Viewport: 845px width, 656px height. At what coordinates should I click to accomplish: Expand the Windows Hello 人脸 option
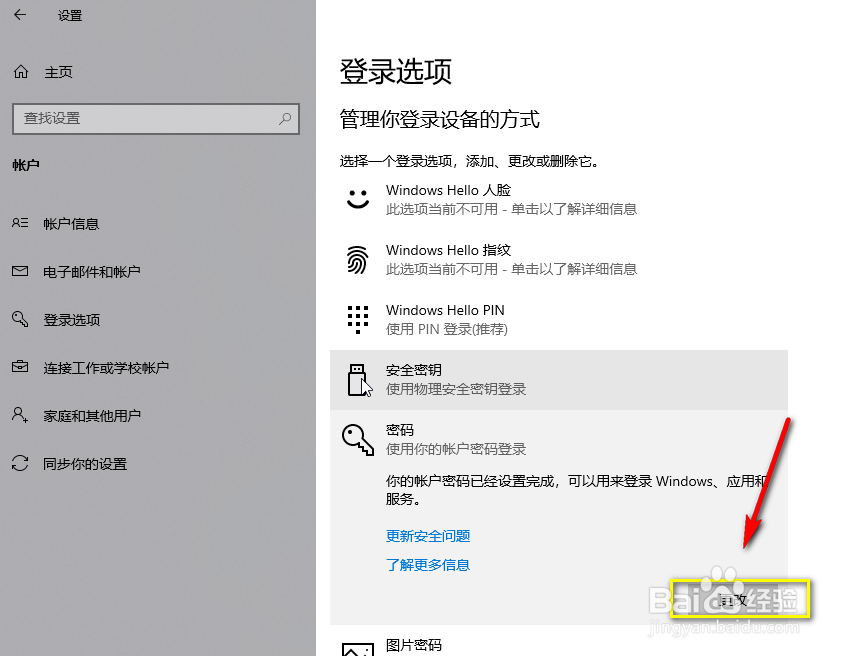[x=559, y=199]
